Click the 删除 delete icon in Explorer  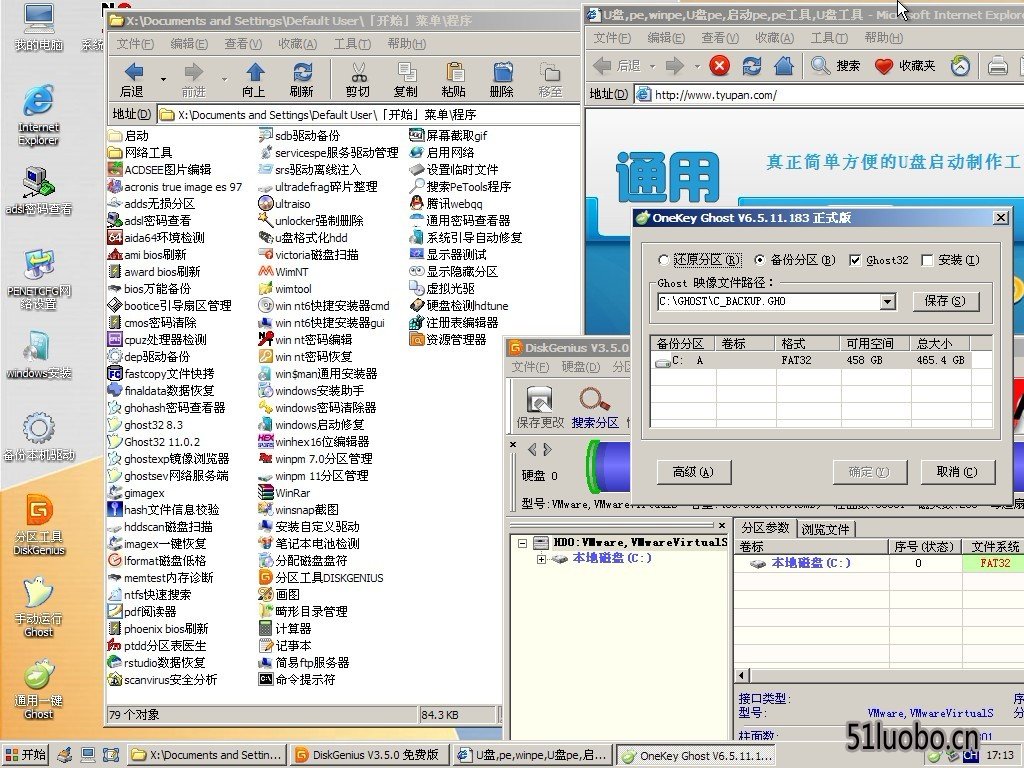click(502, 80)
